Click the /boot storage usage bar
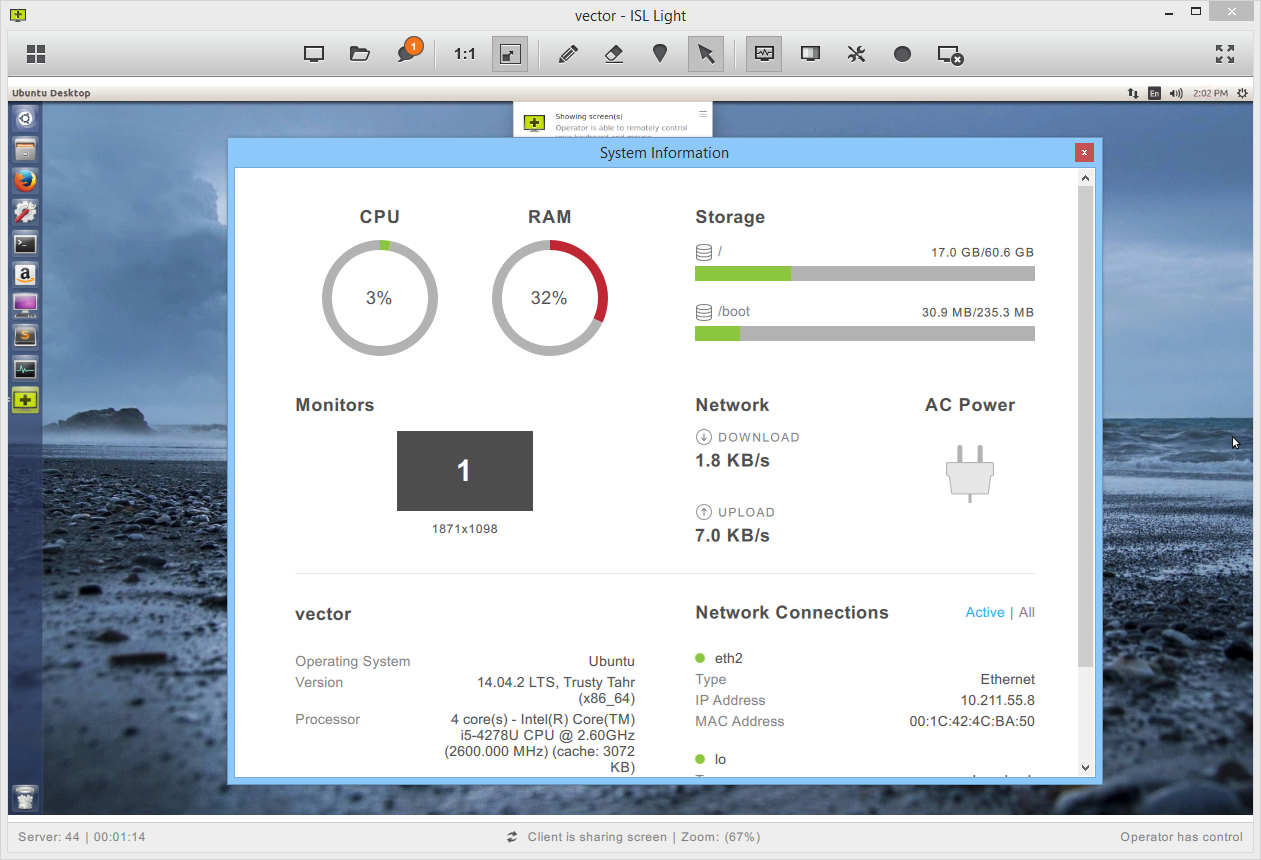 pyautogui.click(x=865, y=333)
